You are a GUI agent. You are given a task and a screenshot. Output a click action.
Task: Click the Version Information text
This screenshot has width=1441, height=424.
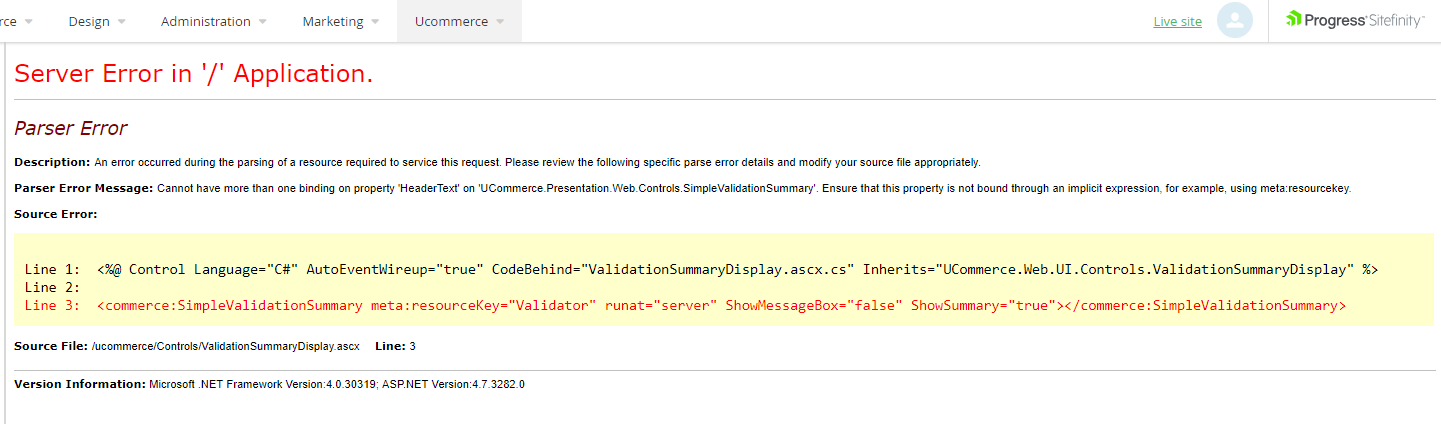point(269,384)
